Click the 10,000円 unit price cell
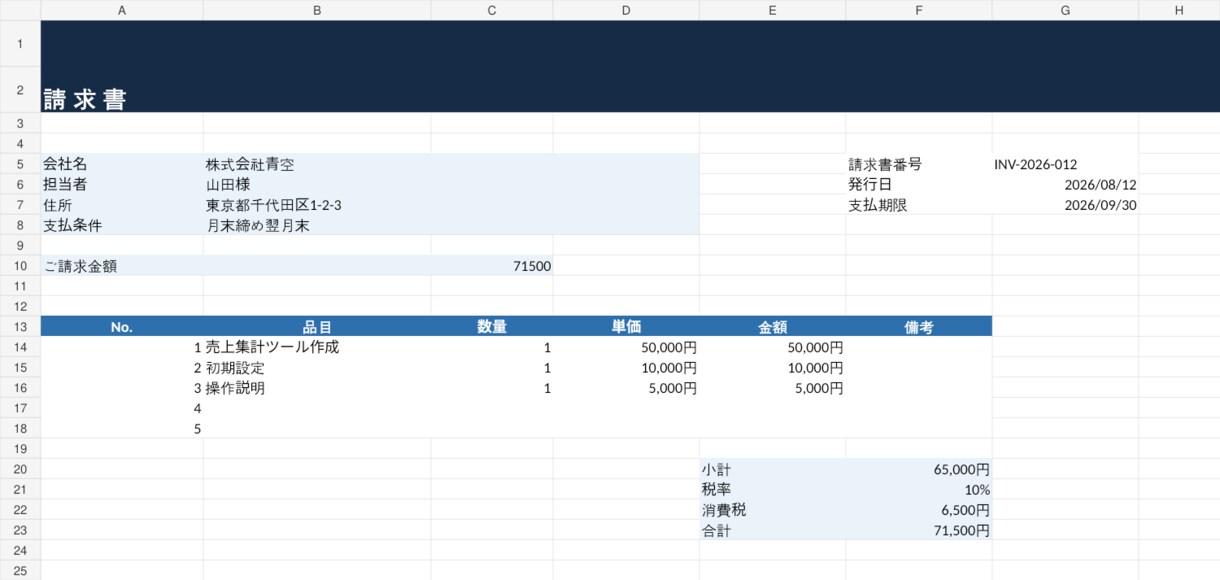 [626, 368]
